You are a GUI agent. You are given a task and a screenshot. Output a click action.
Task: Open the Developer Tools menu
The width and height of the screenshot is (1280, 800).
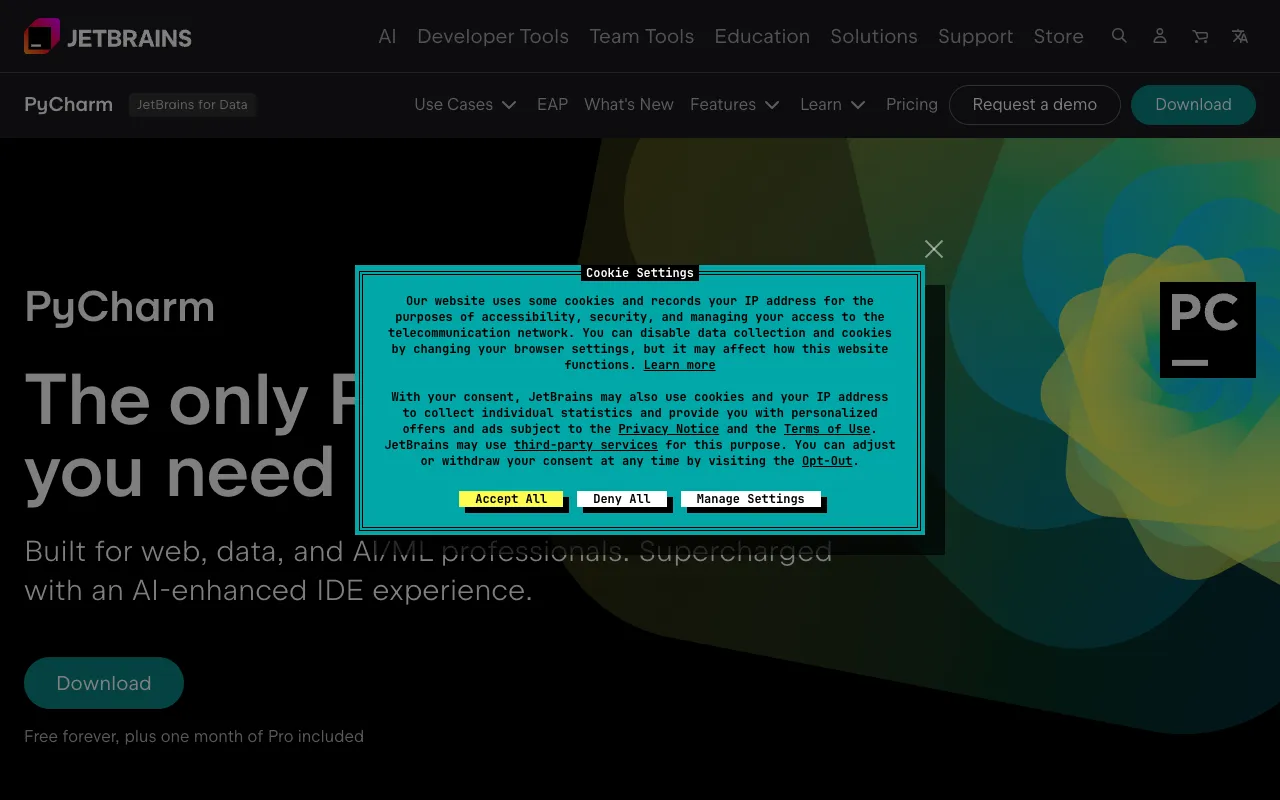tap(492, 36)
